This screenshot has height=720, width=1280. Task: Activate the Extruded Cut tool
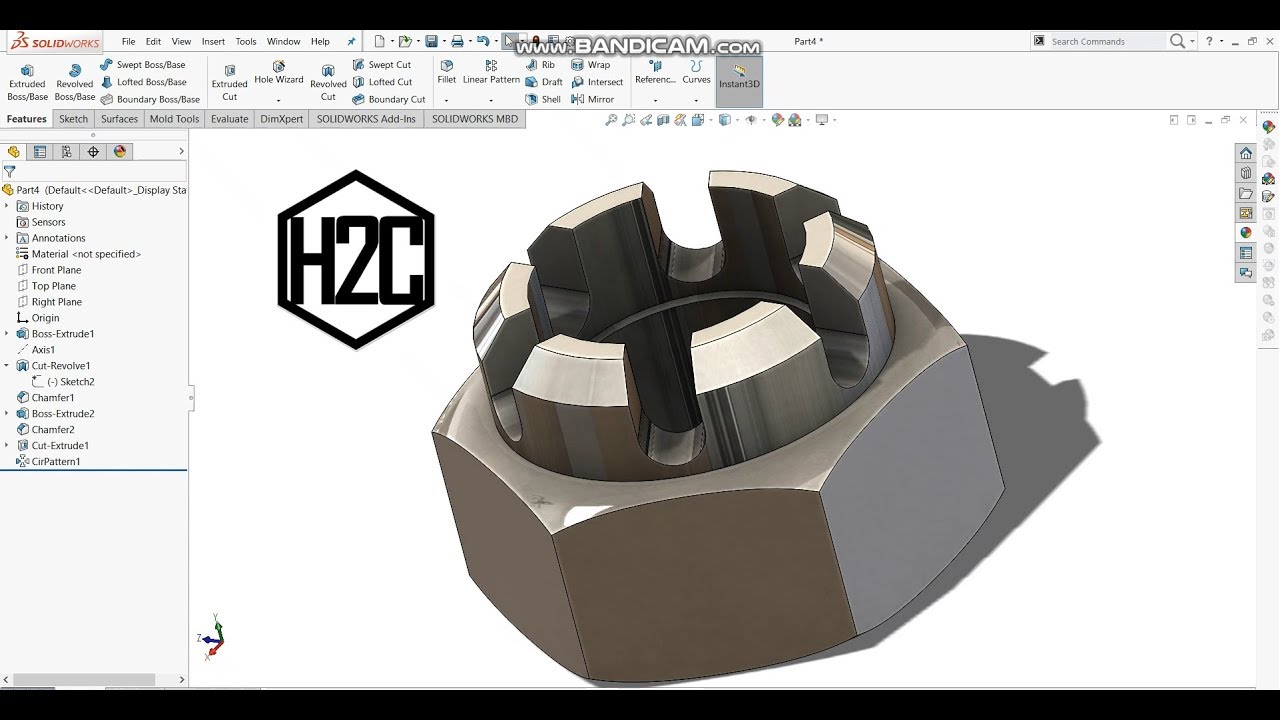point(229,82)
